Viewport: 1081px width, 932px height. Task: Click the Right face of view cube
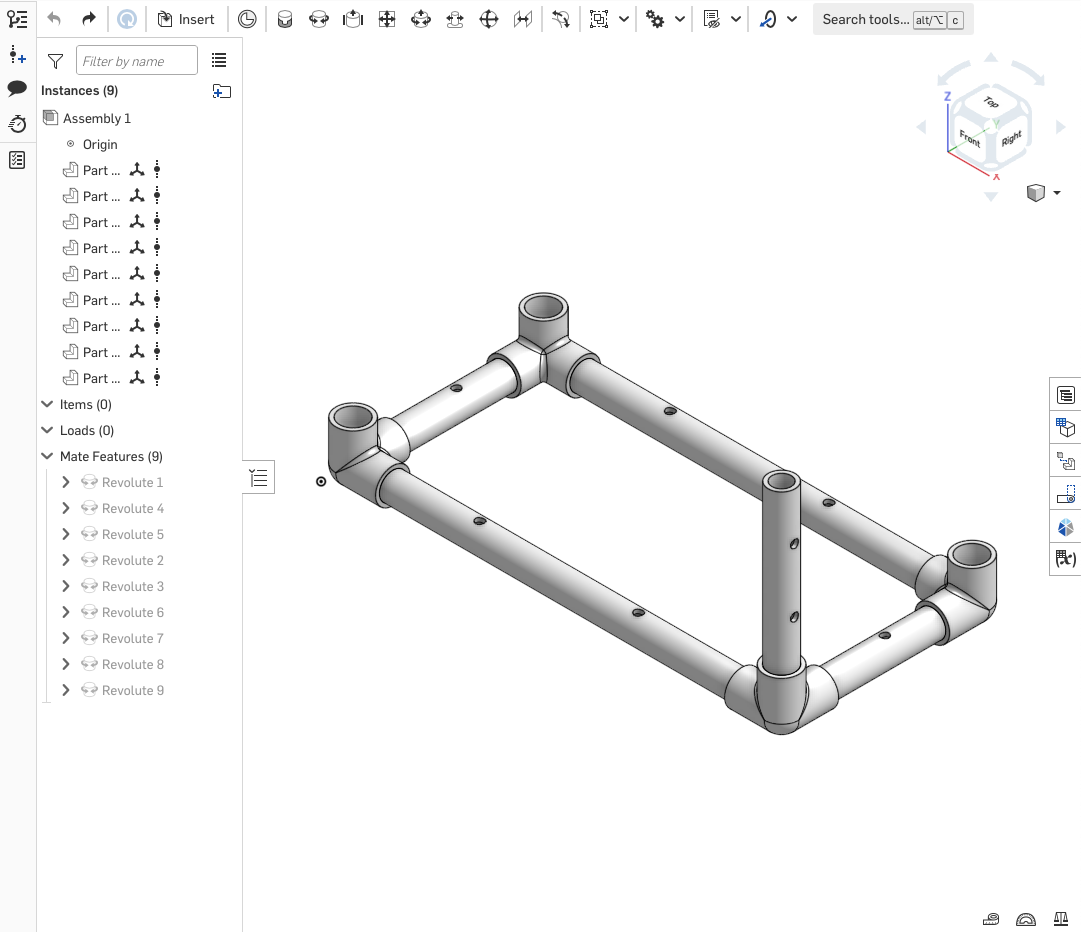pyautogui.click(x=1011, y=139)
